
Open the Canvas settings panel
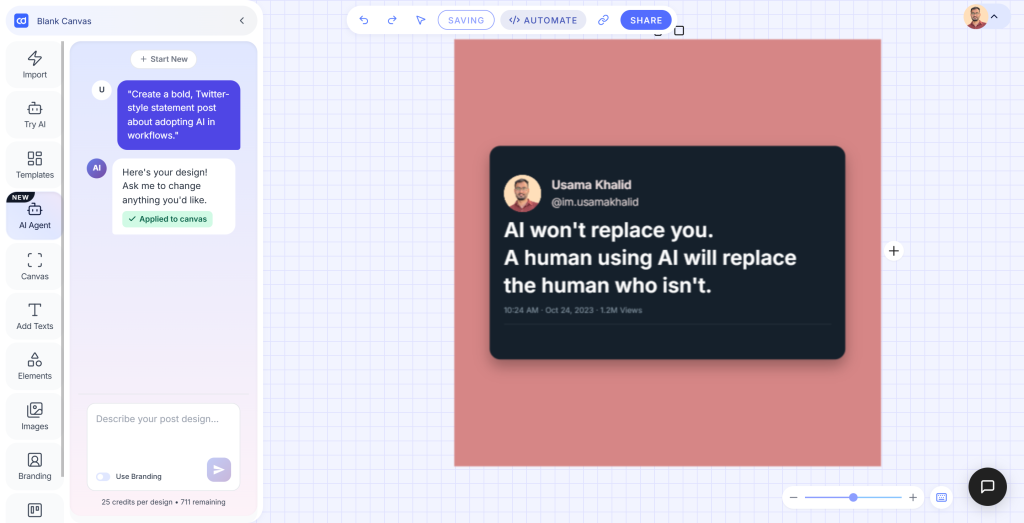click(x=35, y=266)
